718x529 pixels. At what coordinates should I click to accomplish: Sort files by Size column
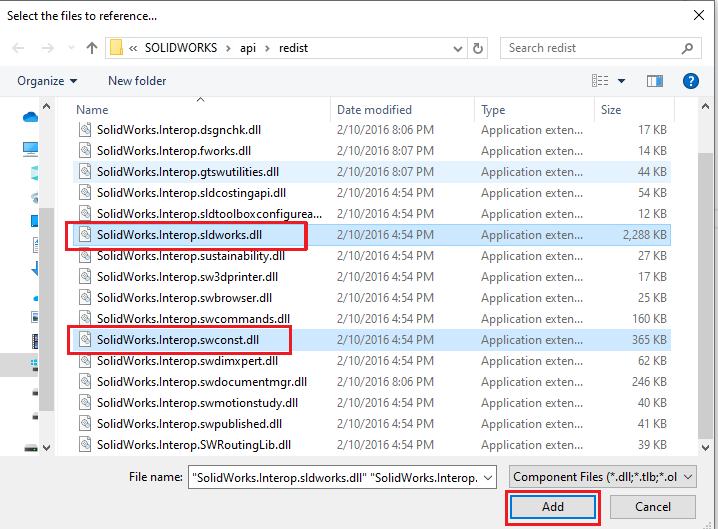point(611,110)
